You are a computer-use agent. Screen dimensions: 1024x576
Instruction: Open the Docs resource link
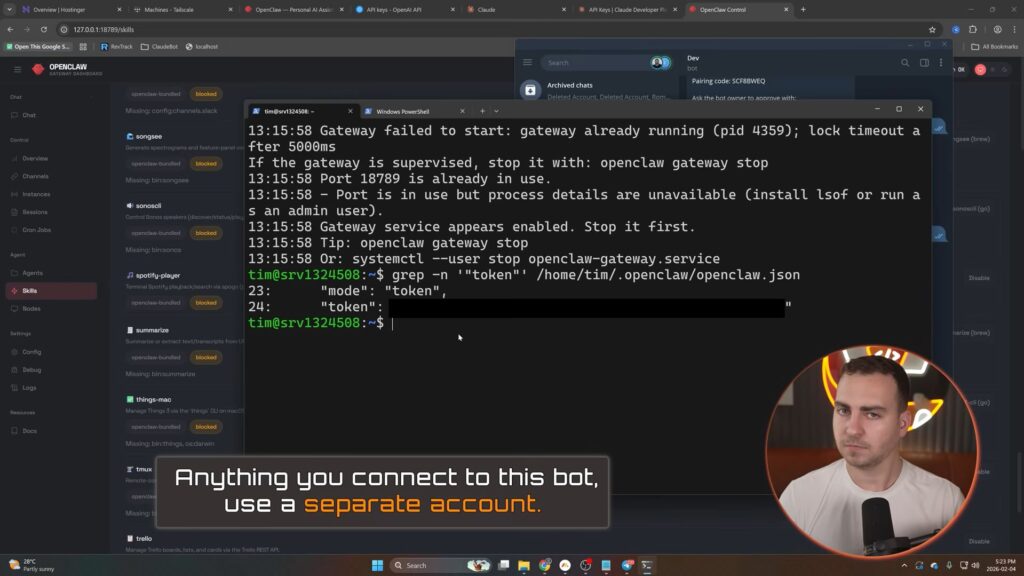point(30,431)
